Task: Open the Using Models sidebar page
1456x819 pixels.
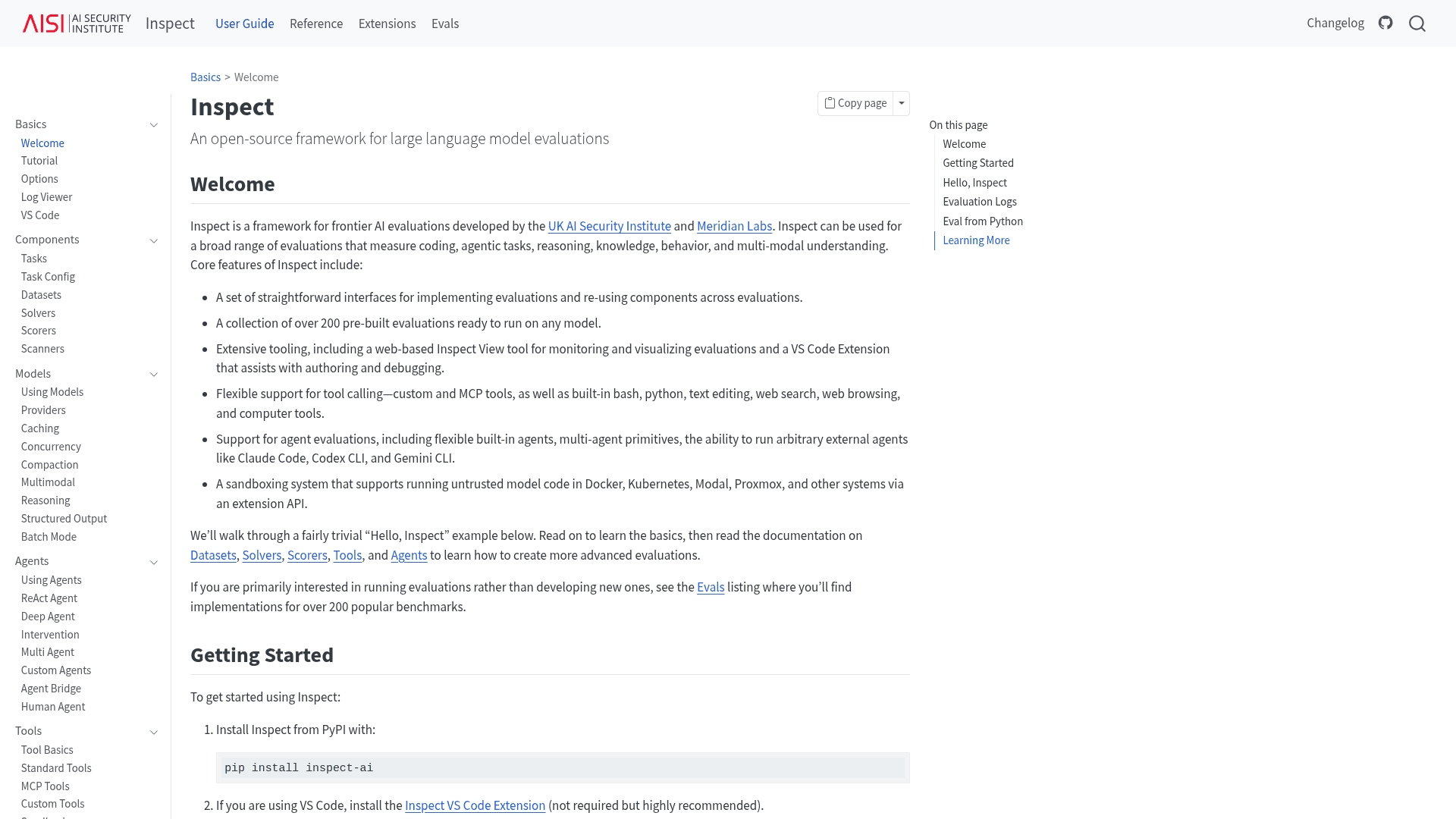Action: pos(52,392)
